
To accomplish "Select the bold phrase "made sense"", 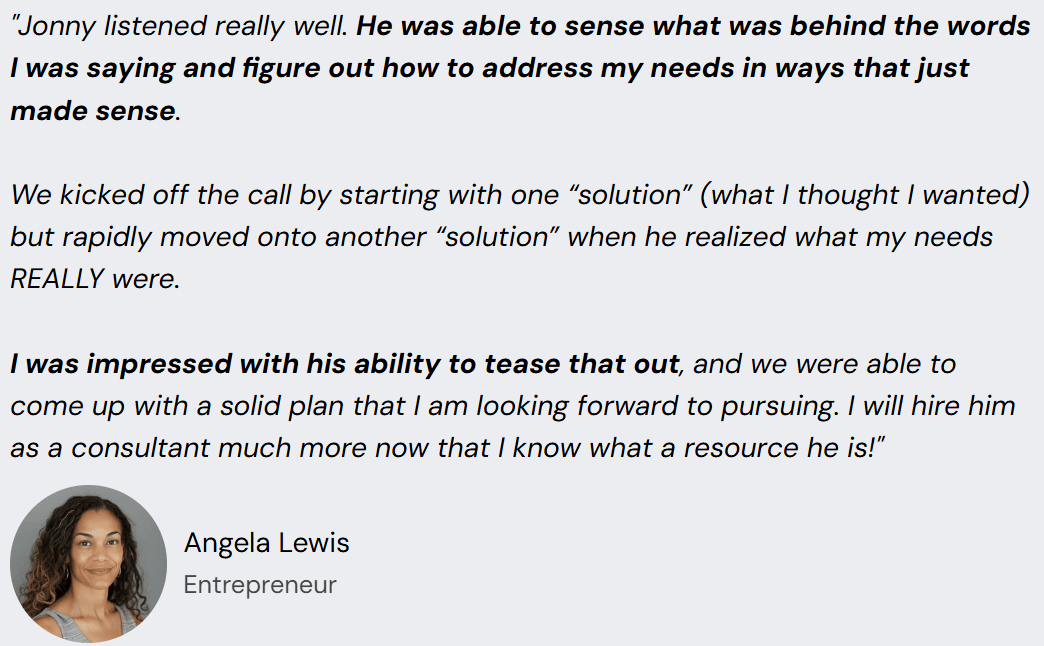I will coord(92,110).
